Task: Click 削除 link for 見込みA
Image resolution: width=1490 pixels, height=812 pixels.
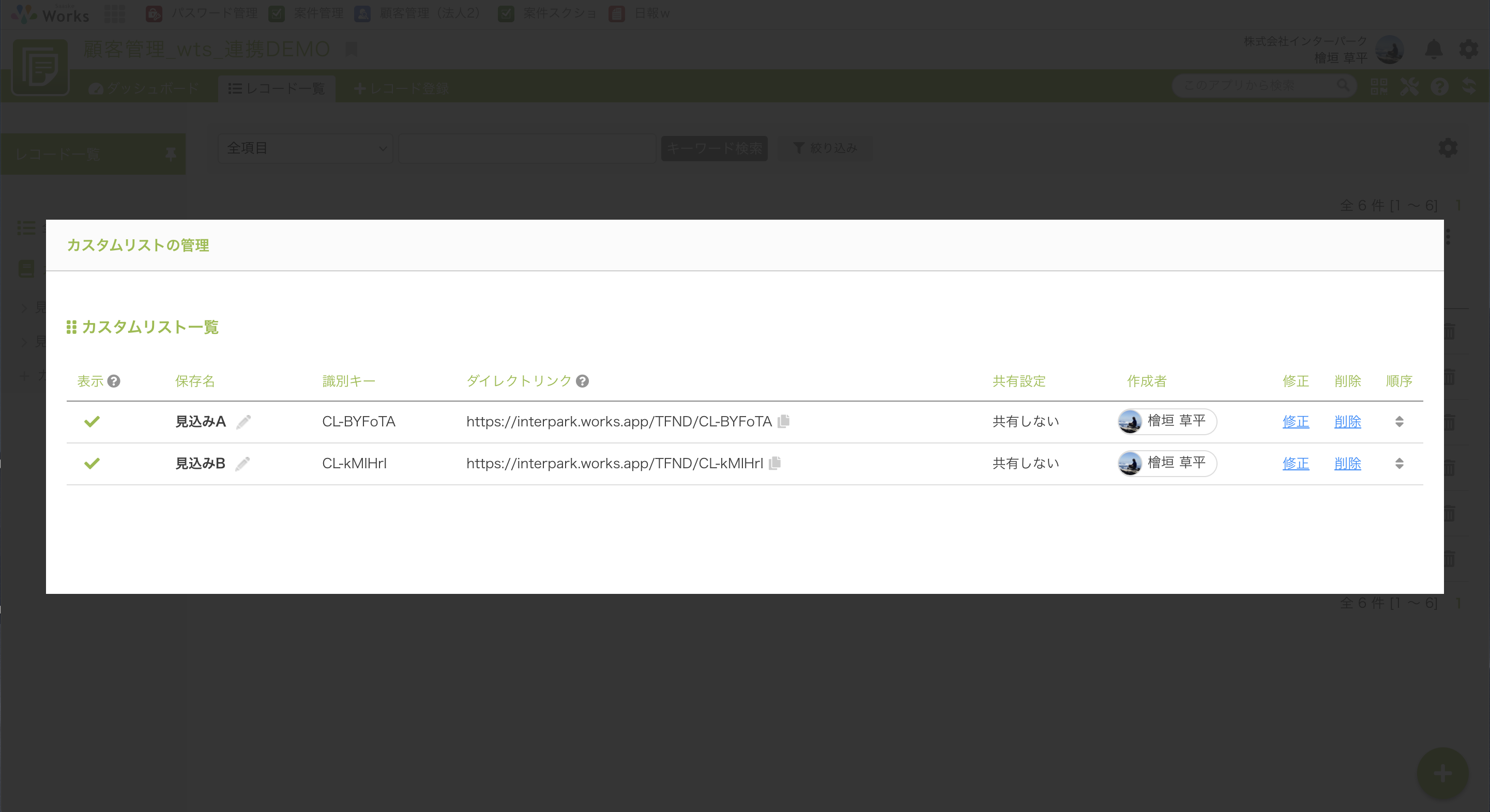Action: click(x=1348, y=422)
